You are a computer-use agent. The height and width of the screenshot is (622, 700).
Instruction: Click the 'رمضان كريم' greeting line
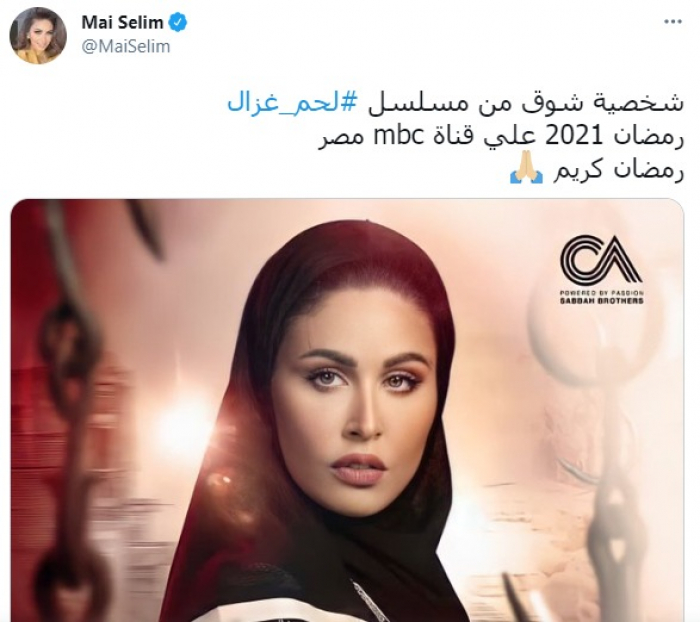(619, 172)
